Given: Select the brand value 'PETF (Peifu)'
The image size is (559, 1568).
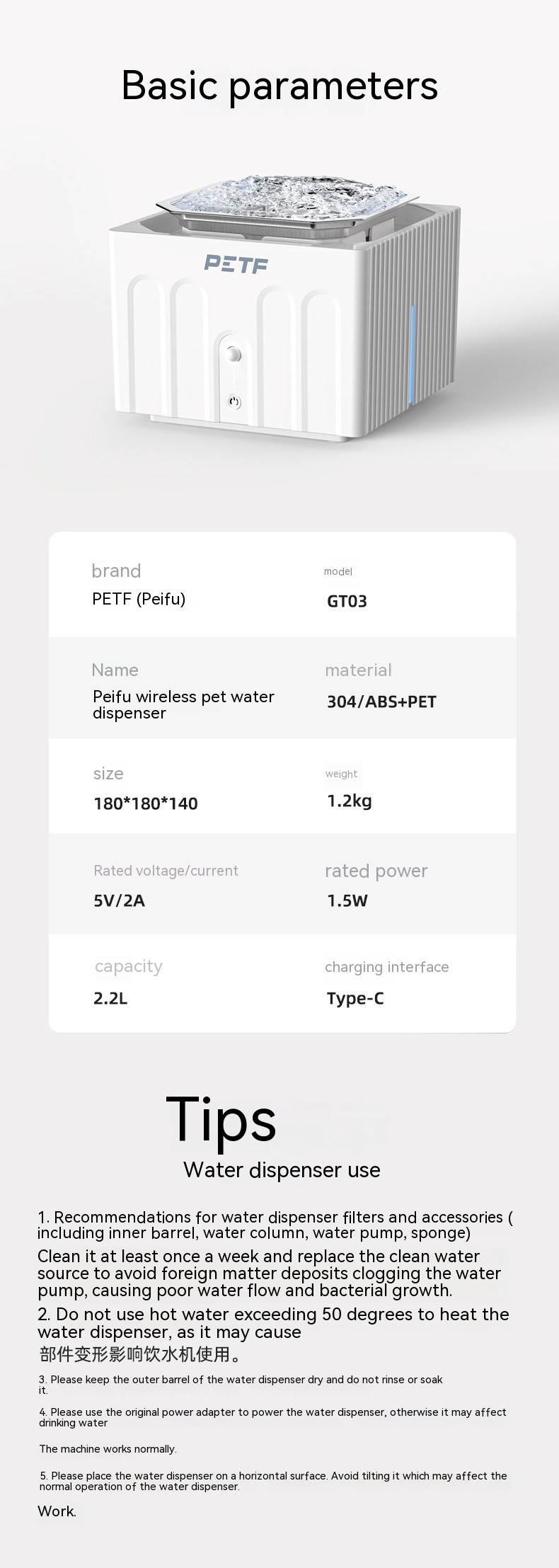Looking at the screenshot, I should tap(139, 599).
